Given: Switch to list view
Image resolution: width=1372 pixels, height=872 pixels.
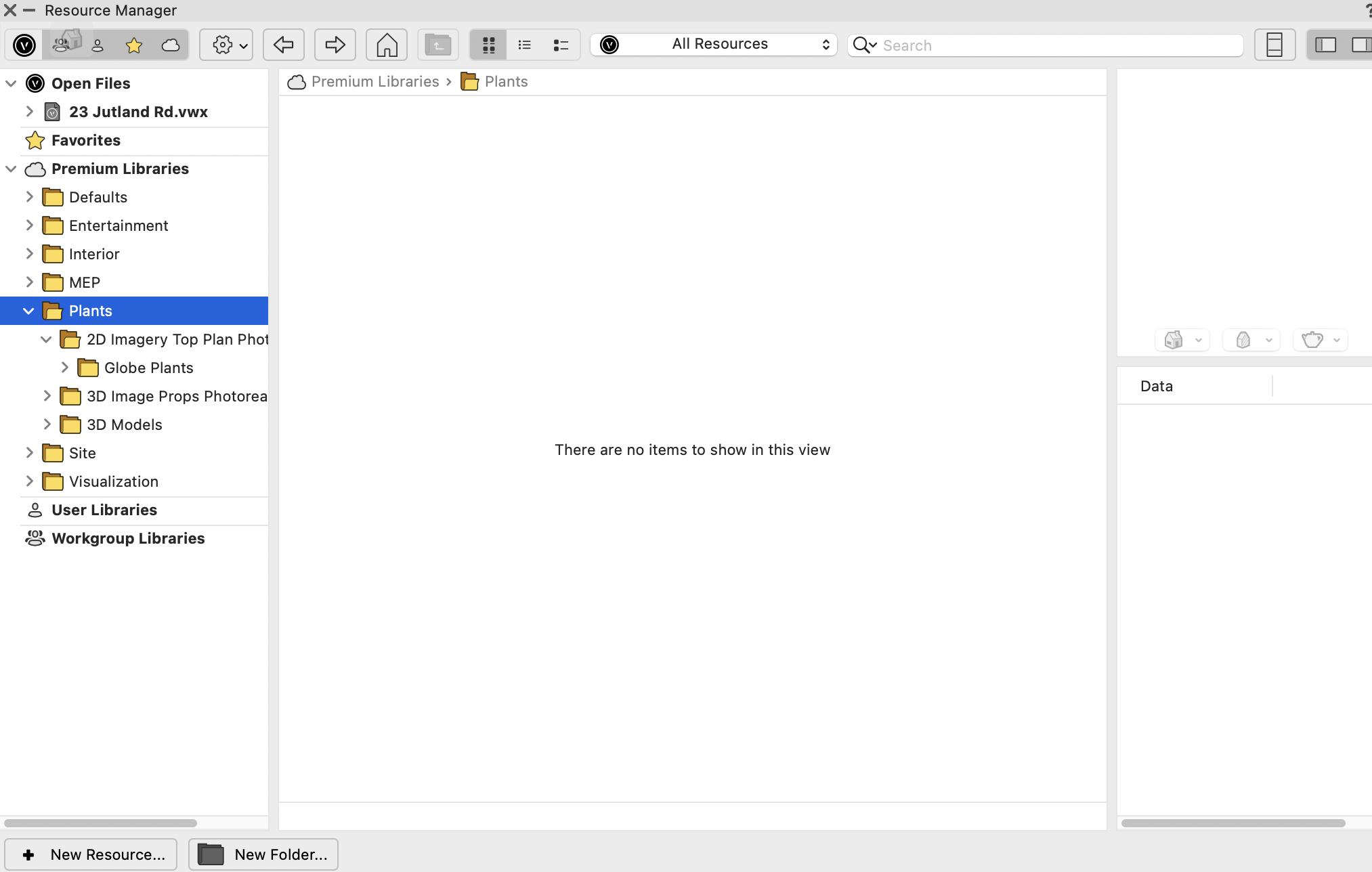Looking at the screenshot, I should click(525, 45).
